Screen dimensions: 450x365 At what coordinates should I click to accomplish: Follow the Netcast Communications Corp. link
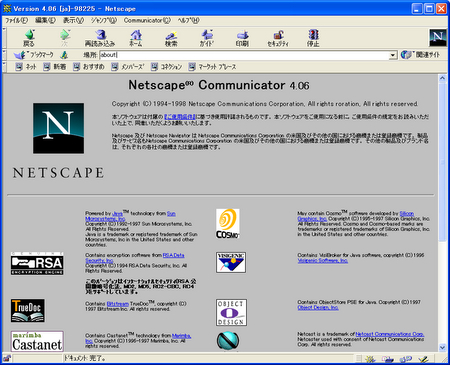(390, 334)
